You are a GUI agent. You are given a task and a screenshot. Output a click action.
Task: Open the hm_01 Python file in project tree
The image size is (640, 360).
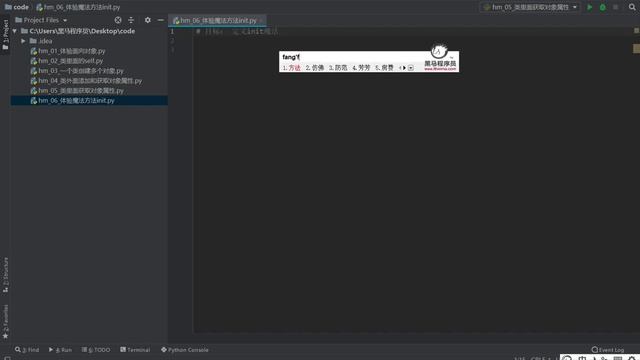68,51
